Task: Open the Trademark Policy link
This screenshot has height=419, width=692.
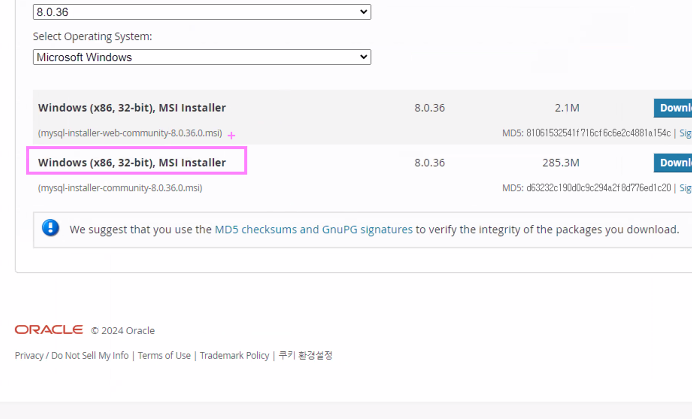Action: click(x=234, y=355)
